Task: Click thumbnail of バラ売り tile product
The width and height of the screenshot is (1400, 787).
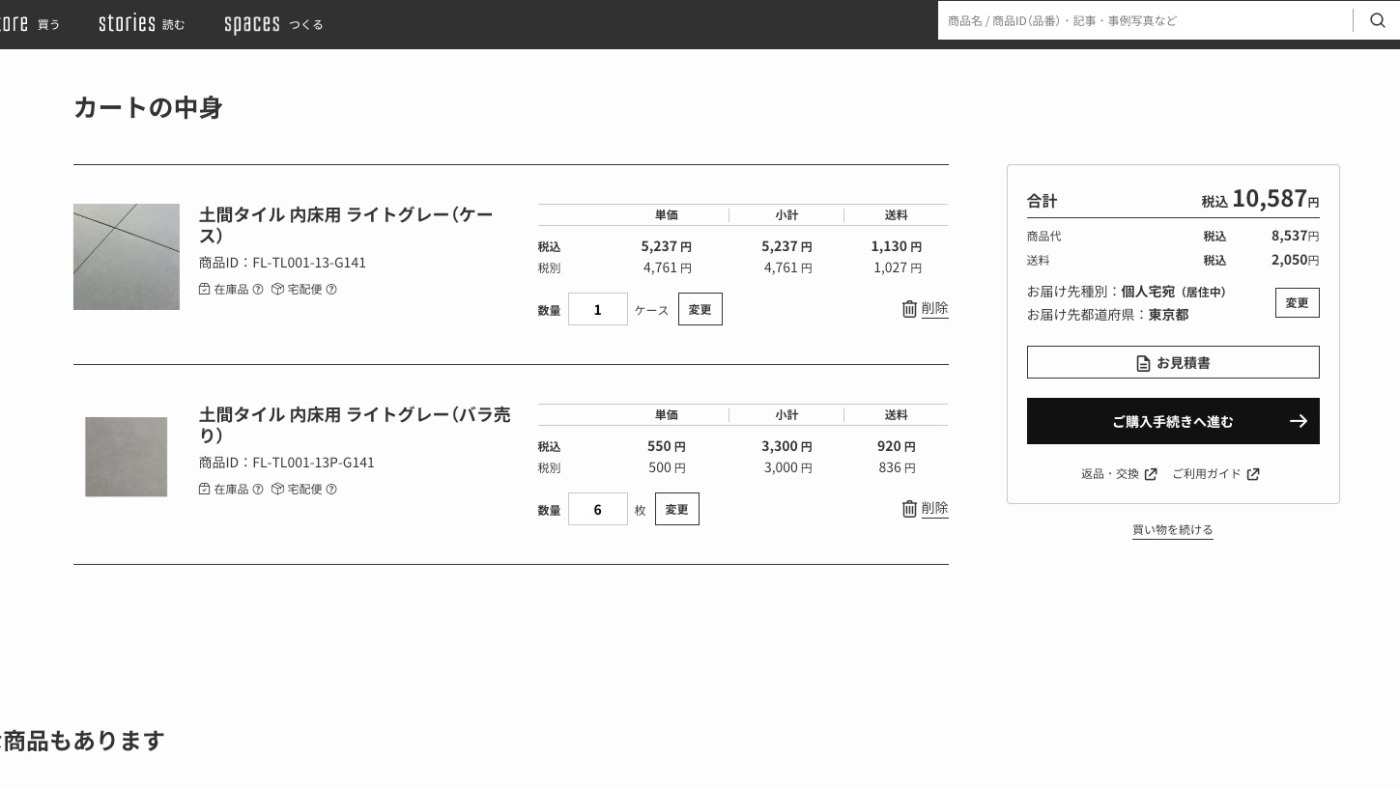Action: coord(126,457)
